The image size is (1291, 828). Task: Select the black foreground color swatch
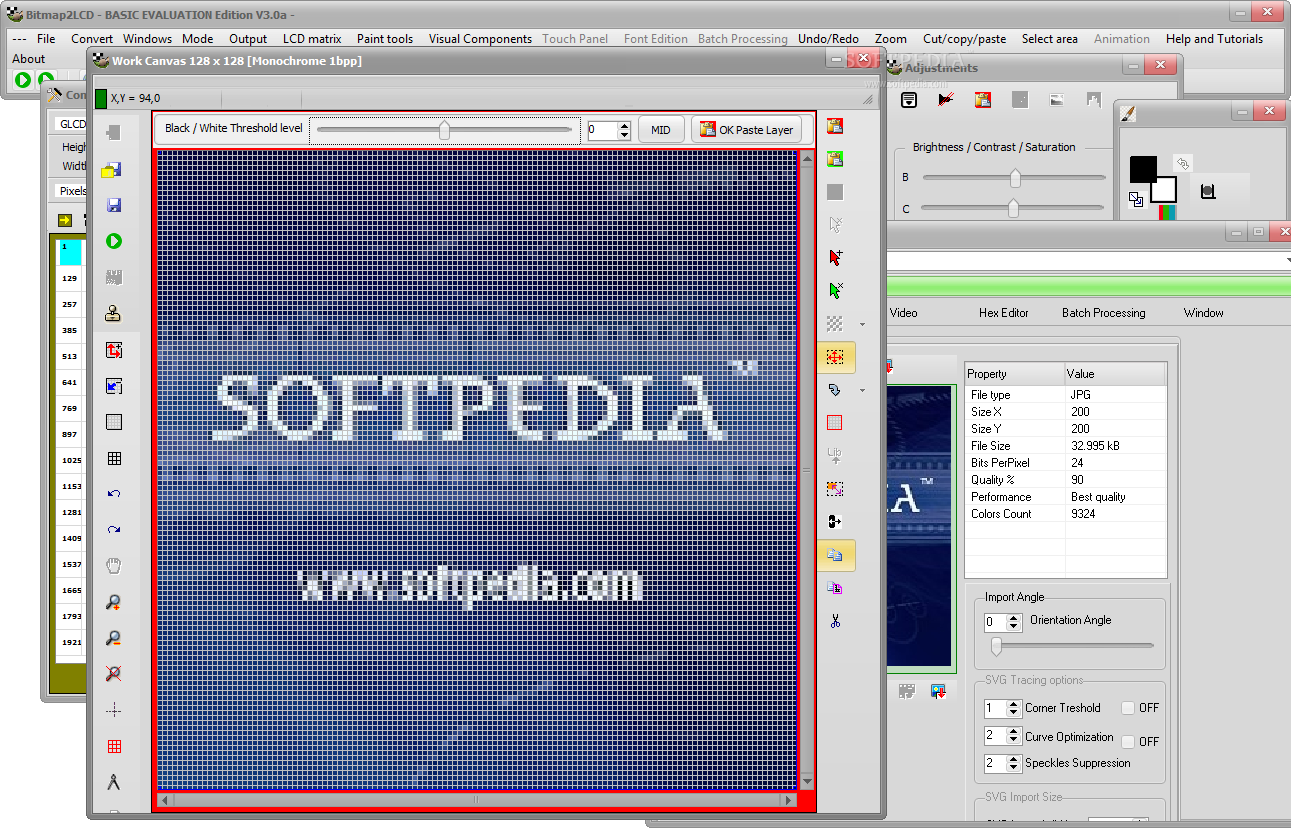(x=1143, y=169)
